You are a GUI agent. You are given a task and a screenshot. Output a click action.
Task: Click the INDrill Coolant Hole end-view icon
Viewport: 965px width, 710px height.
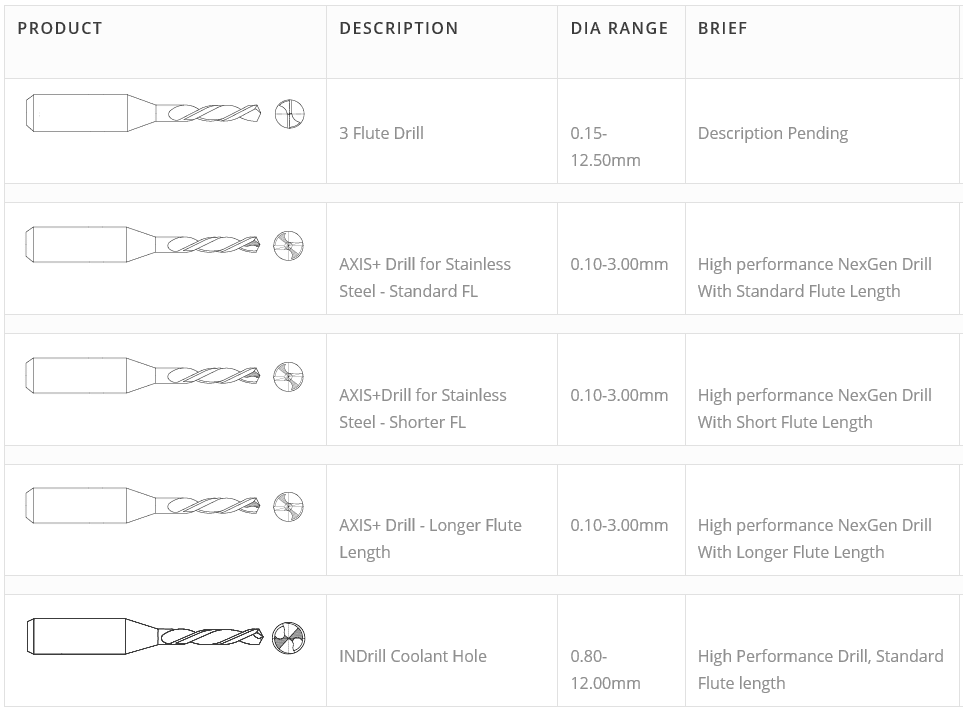(x=289, y=637)
